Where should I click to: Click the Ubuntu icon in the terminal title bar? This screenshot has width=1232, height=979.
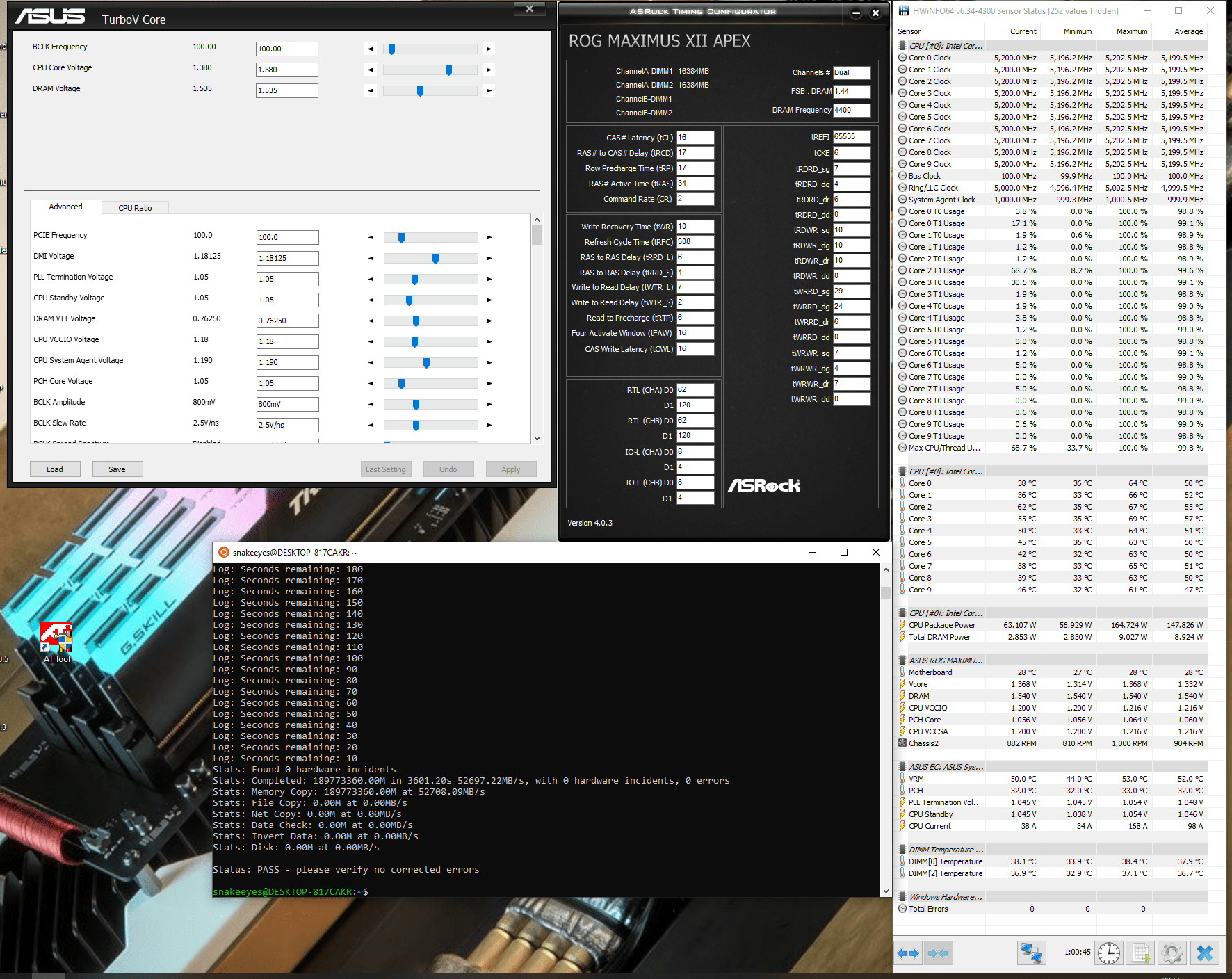tap(224, 552)
